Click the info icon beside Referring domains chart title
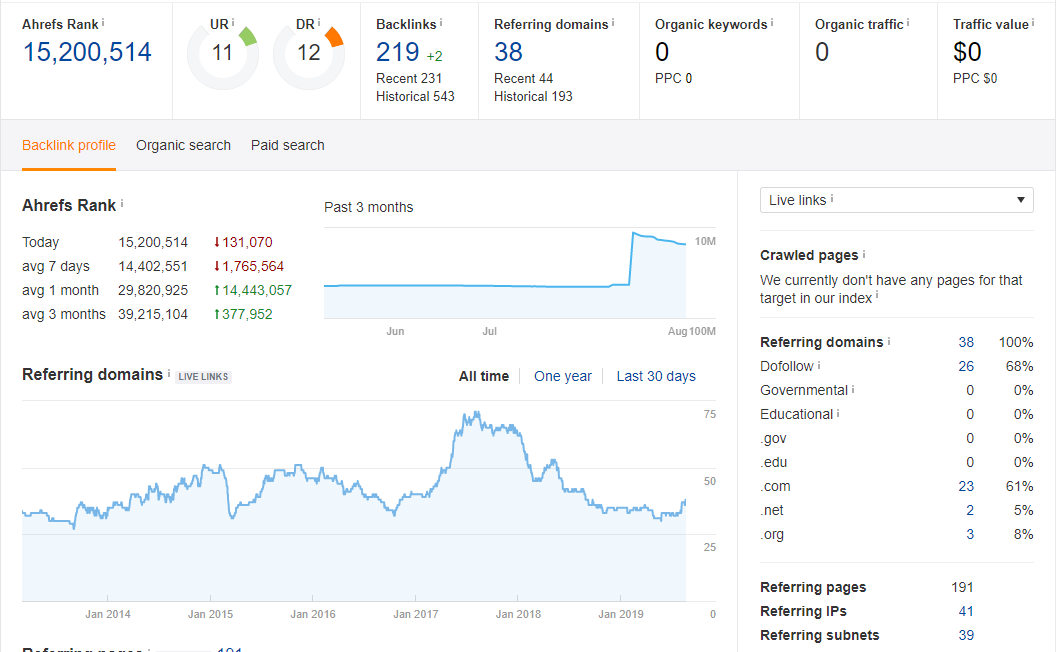Viewport: 1060px width, 652px height. [x=169, y=372]
